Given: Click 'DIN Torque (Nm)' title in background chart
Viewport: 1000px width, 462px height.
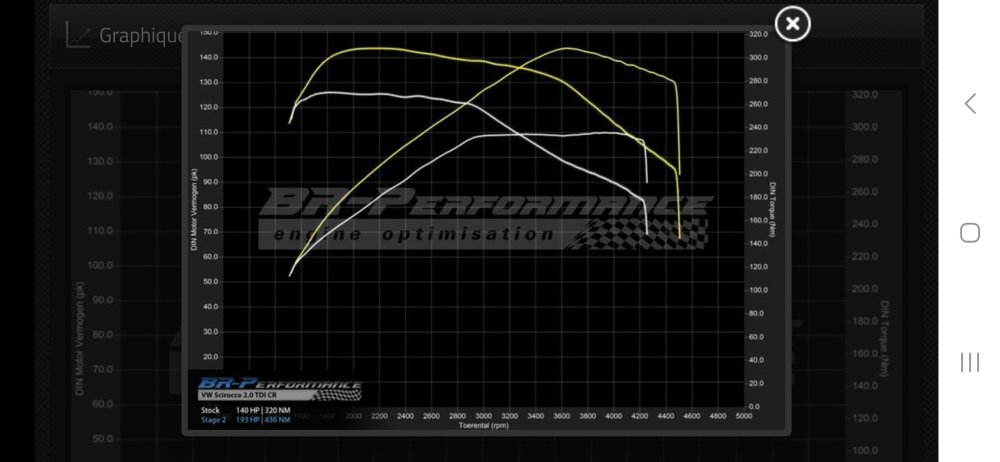Looking at the screenshot, I should click(x=885, y=338).
